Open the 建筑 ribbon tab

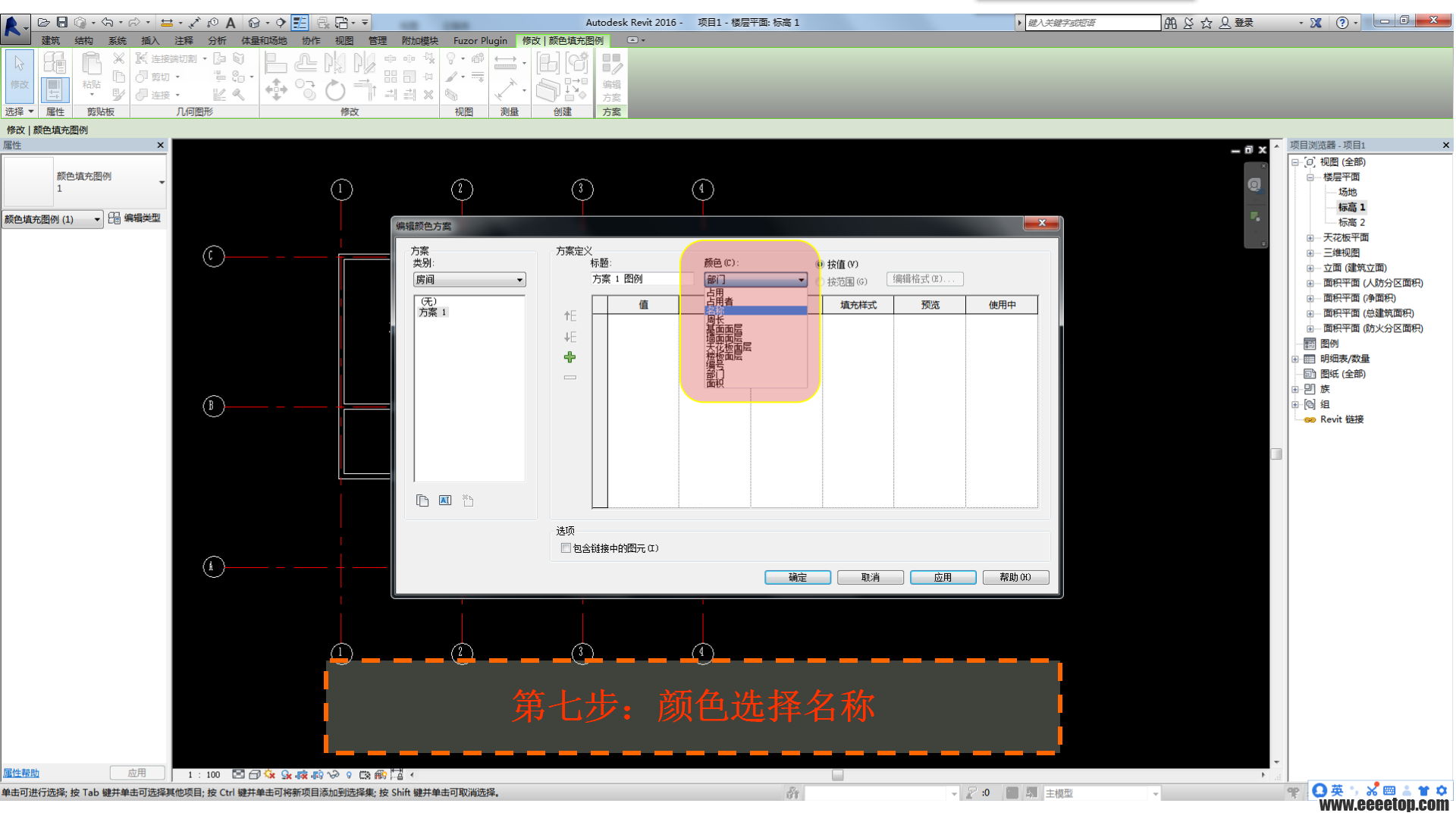click(51, 41)
